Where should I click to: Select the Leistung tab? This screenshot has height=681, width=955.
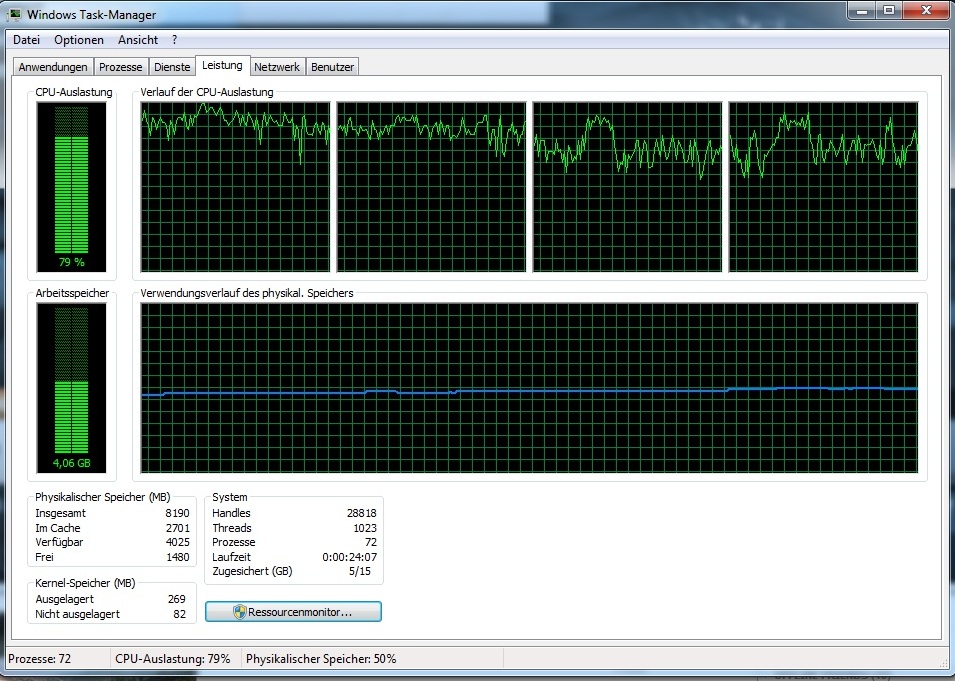click(222, 65)
